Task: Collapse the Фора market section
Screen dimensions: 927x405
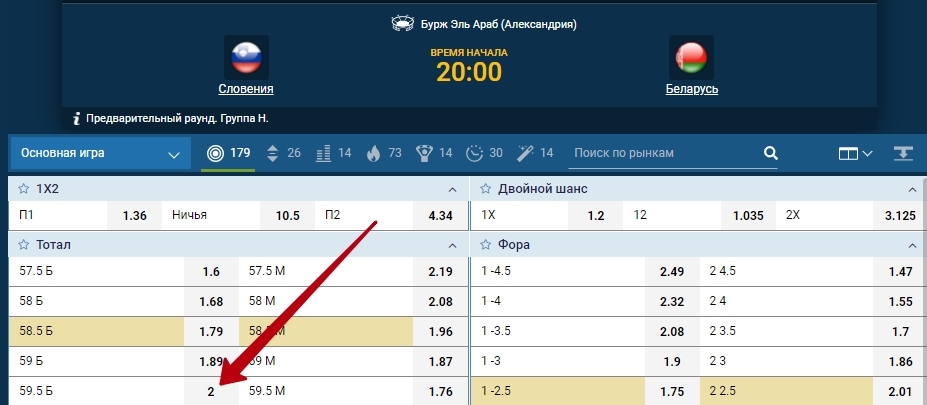Action: (912, 245)
